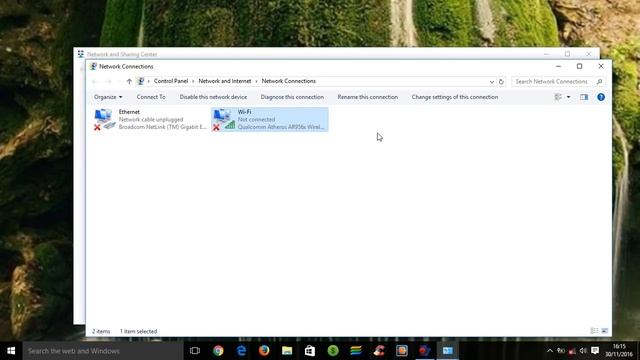Click Control Panel in the address path
640x360 pixels.
click(x=171, y=81)
